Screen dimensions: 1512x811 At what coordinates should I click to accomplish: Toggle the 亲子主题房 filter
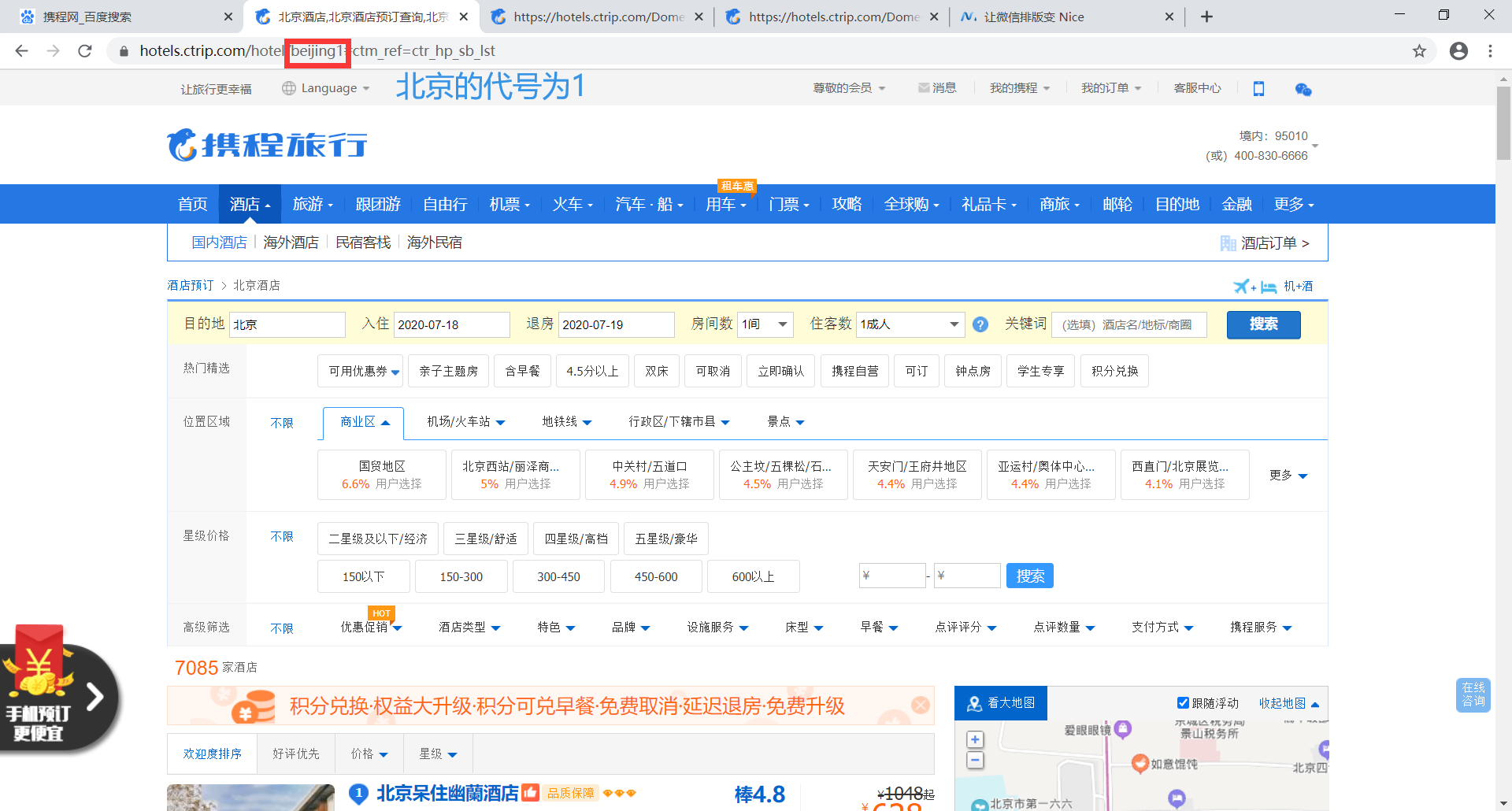pos(449,371)
